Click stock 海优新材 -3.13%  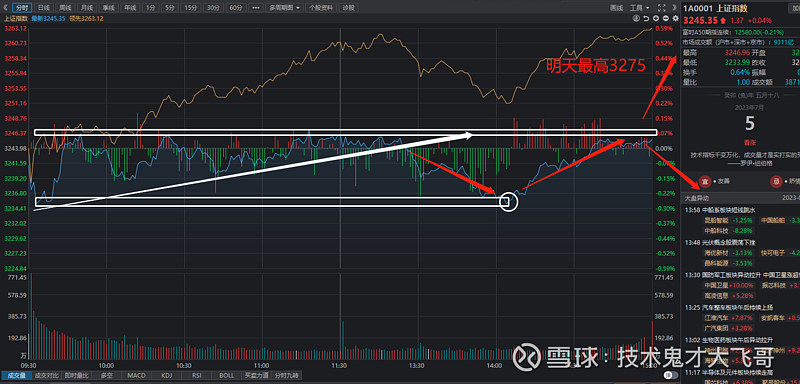[729, 253]
